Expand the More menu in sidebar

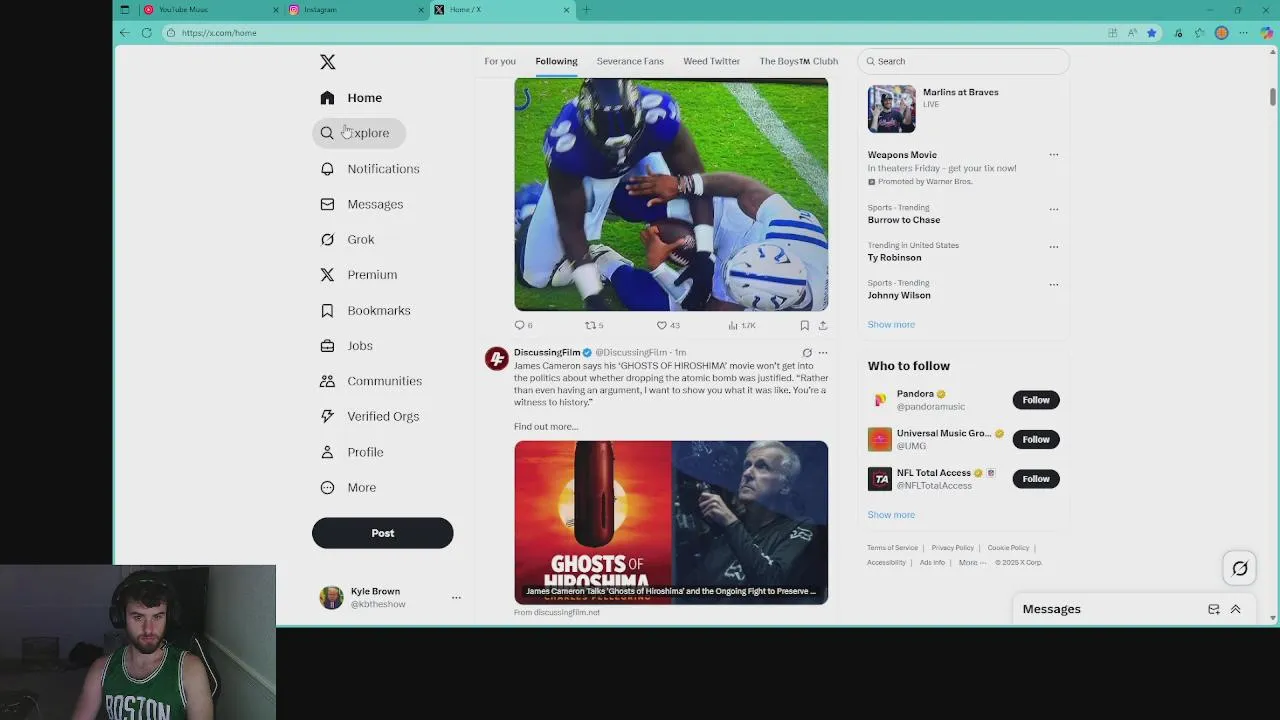[348, 488]
